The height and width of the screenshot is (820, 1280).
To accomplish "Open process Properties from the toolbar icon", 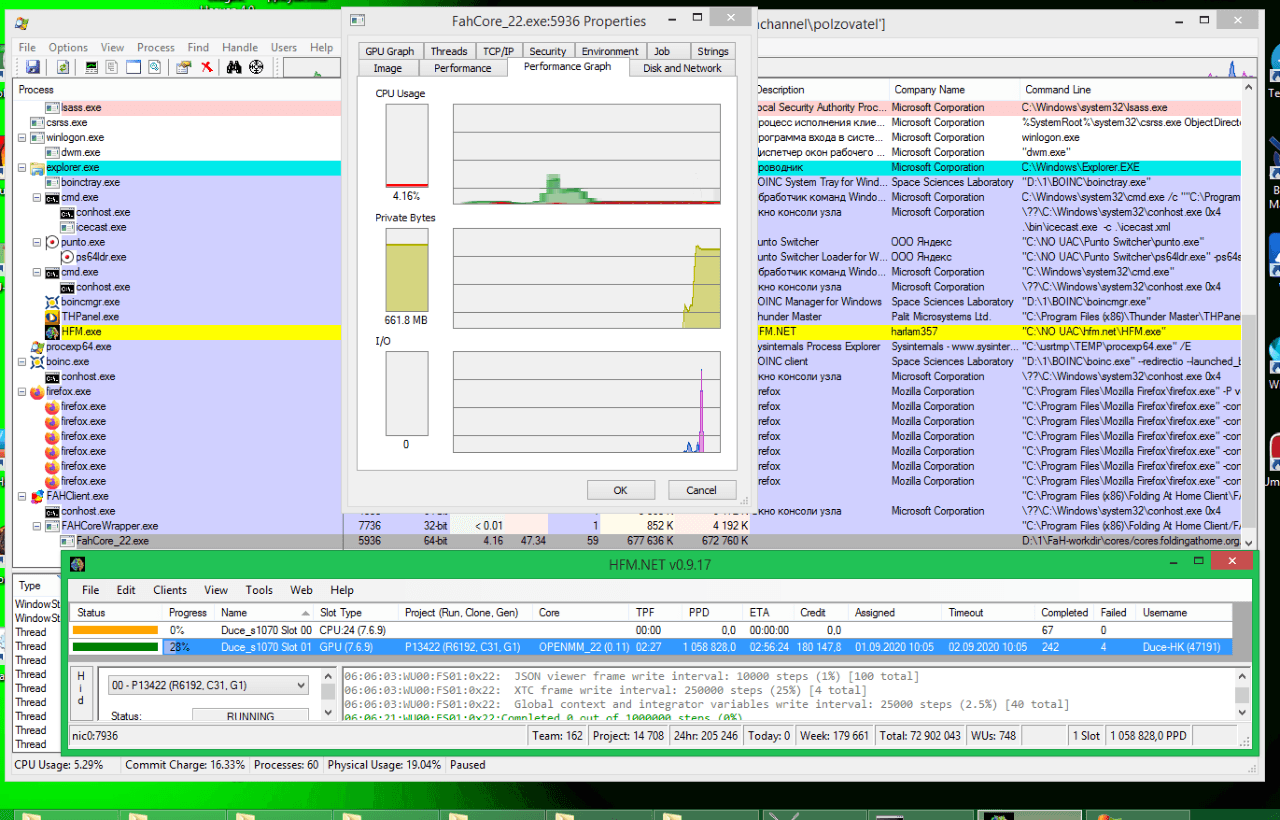I will point(184,67).
